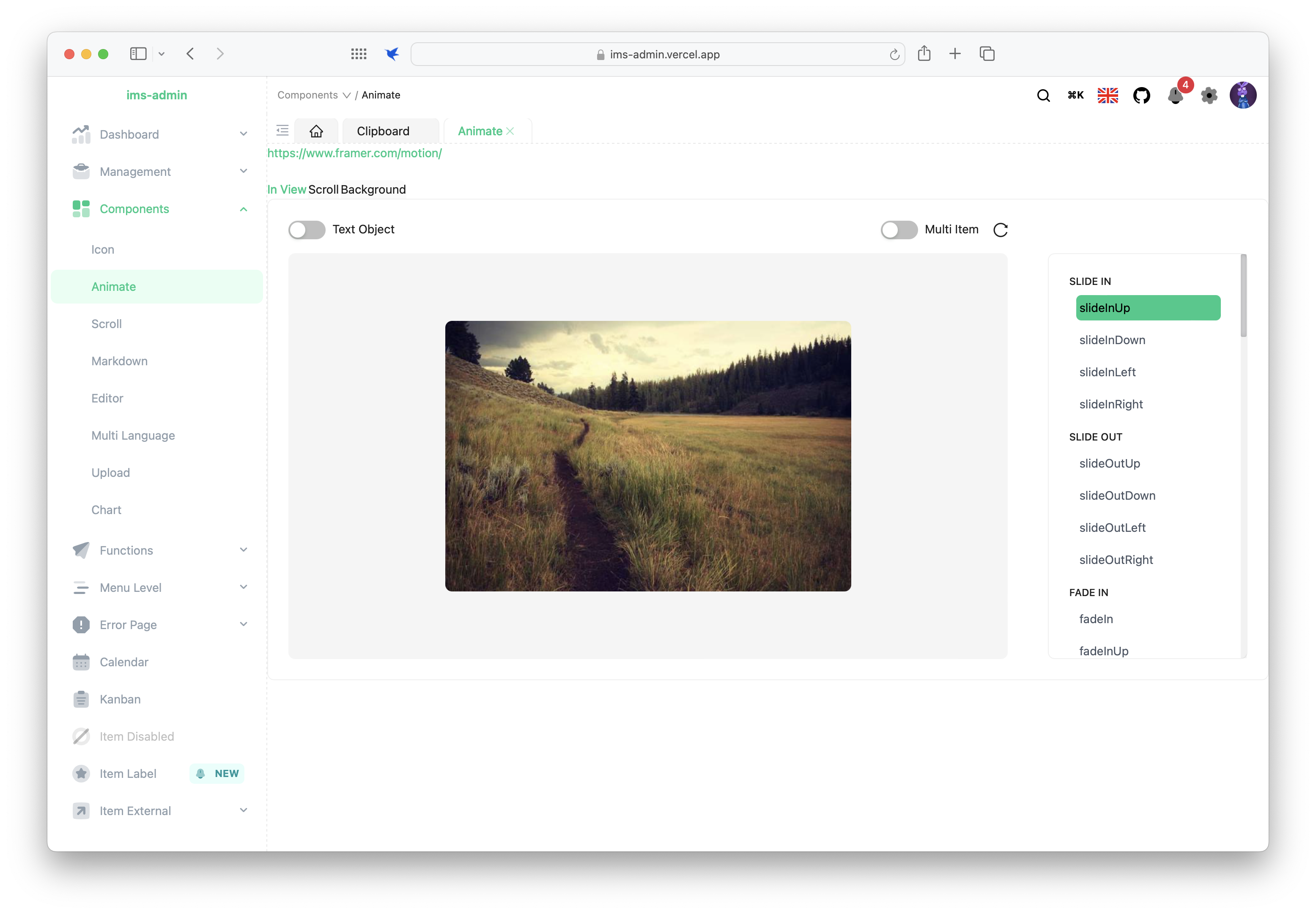The height and width of the screenshot is (914, 1316).
Task: Close the Animate tab
Action: (510, 131)
